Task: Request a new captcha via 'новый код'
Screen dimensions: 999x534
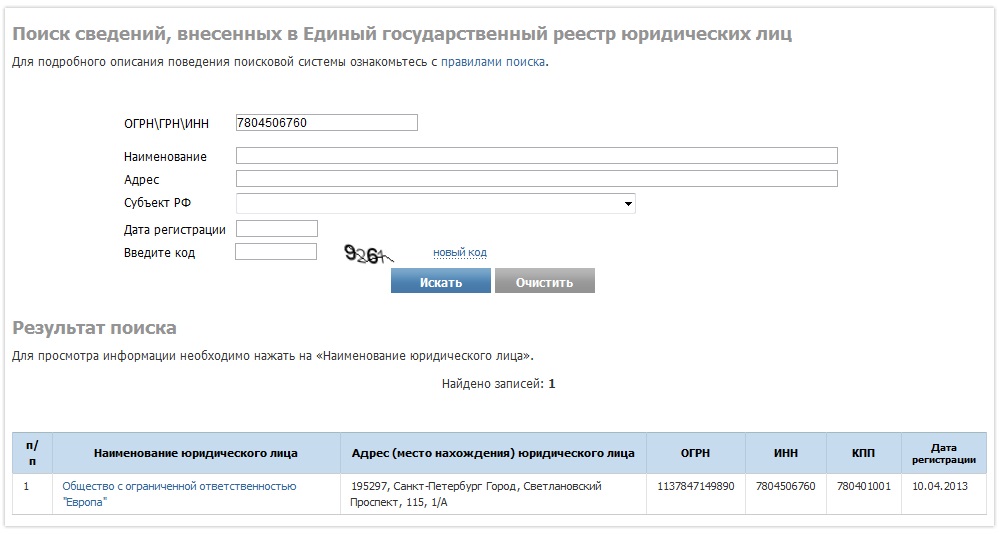Action: 459,253
